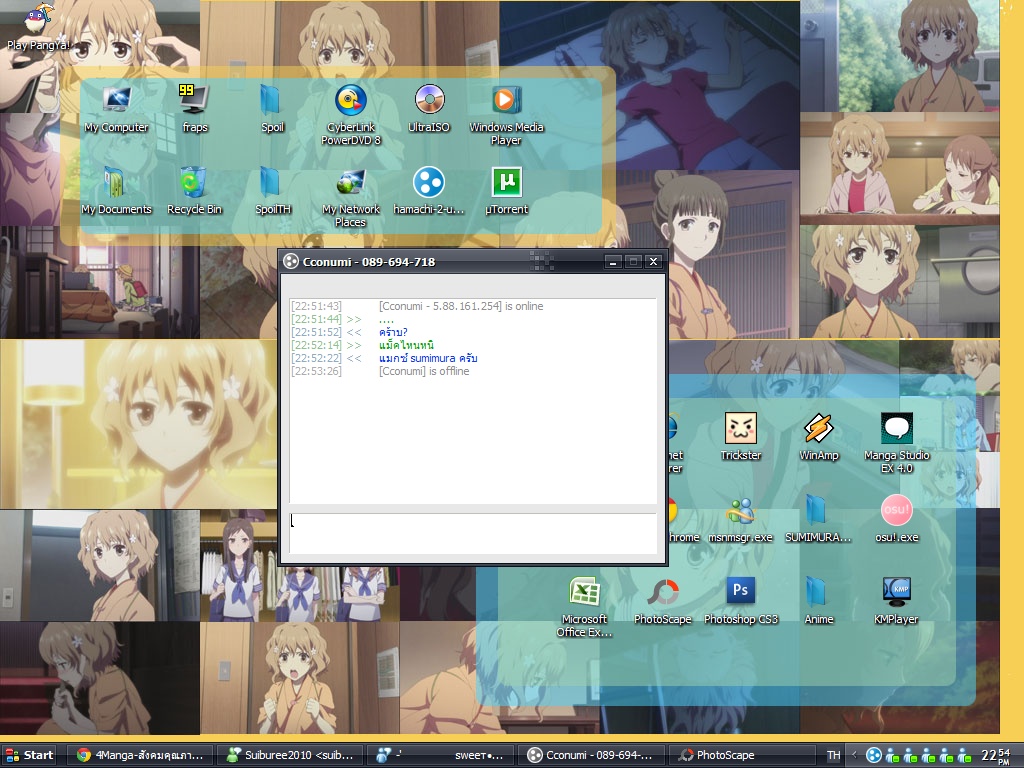Viewport: 1024px width, 768px height.
Task: Click the '[Cconumi - 5.88.161.254] is online' line
Action: point(460,306)
